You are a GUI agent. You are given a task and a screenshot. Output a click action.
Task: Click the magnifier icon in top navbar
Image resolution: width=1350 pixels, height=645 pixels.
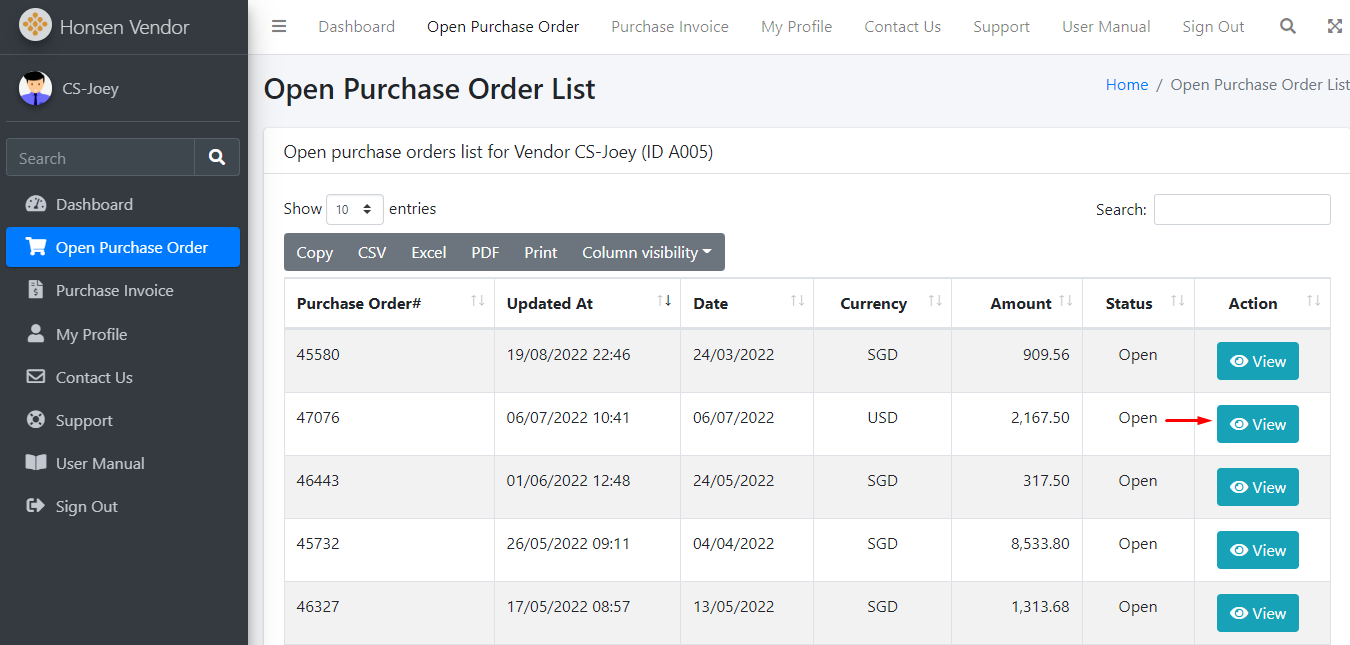pyautogui.click(x=1288, y=27)
